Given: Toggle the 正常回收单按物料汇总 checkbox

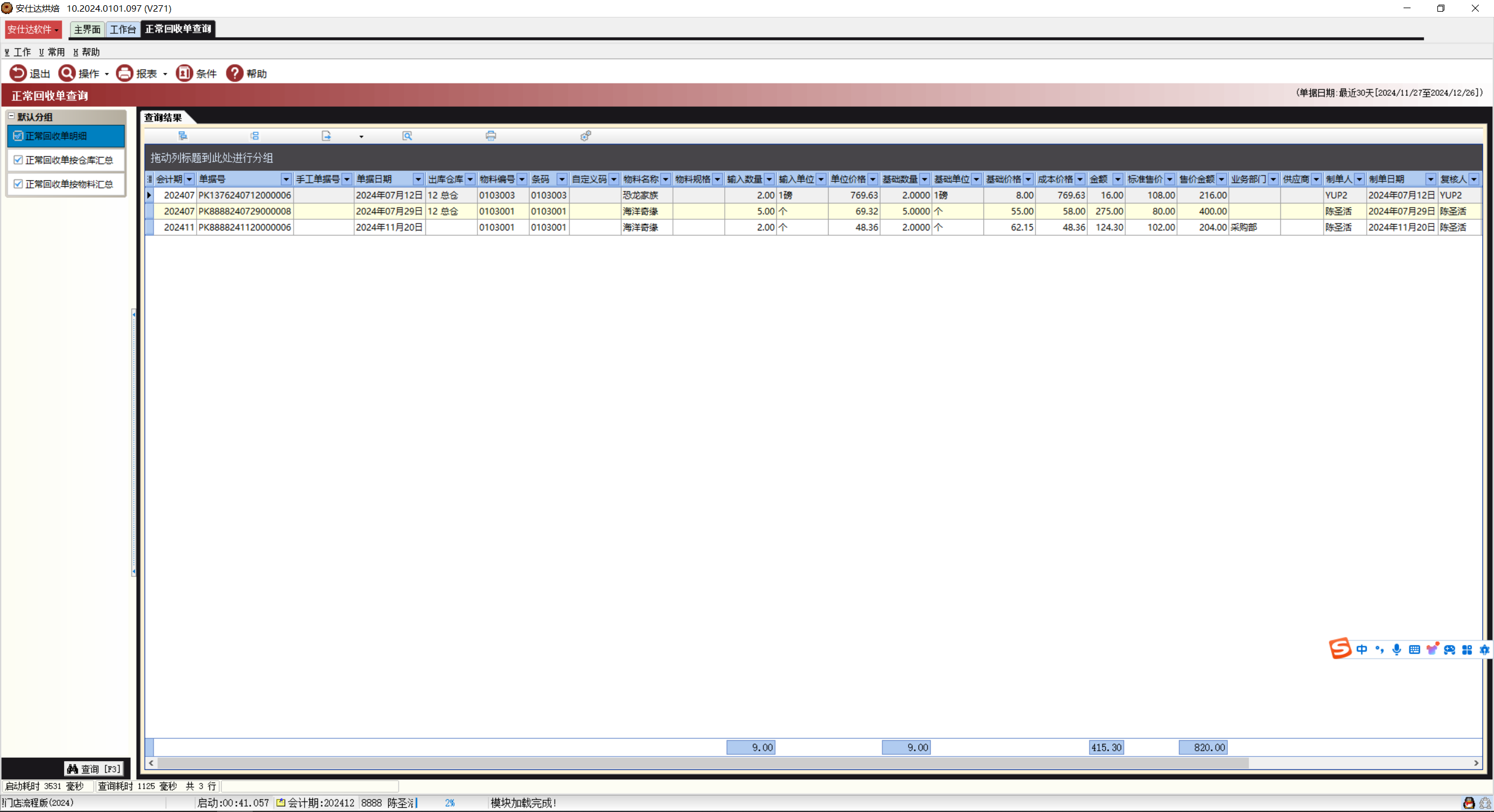Looking at the screenshot, I should [x=18, y=184].
